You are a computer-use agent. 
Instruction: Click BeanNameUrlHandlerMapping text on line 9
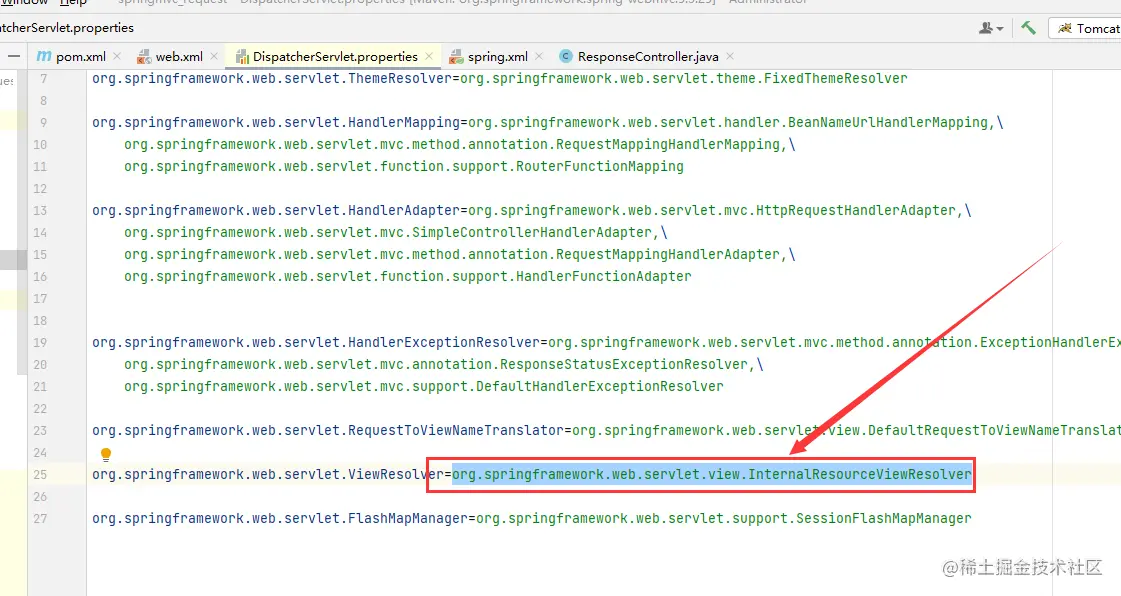coord(888,122)
